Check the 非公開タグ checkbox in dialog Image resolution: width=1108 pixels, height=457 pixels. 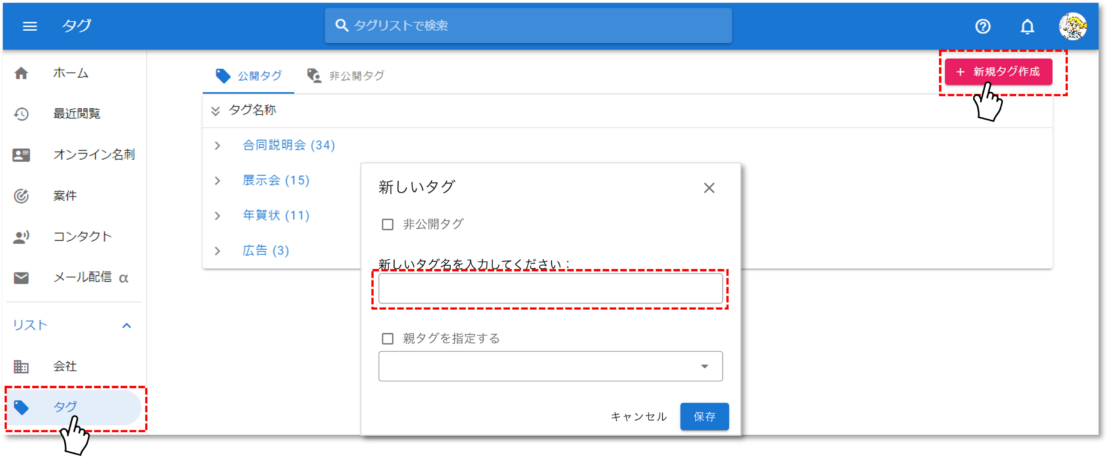click(x=387, y=225)
